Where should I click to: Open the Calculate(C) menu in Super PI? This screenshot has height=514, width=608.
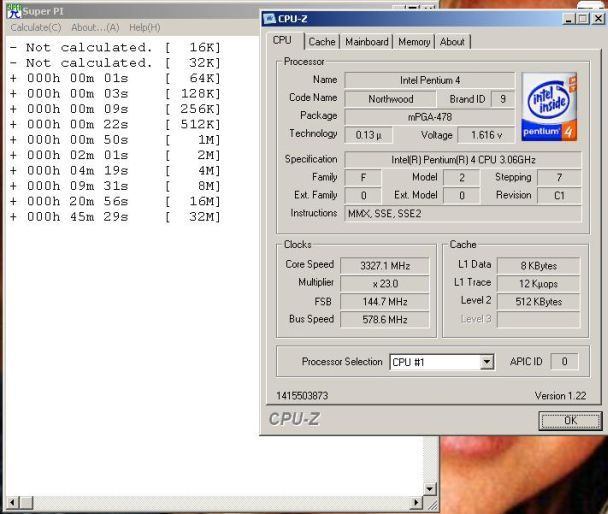pyautogui.click(x=36, y=28)
